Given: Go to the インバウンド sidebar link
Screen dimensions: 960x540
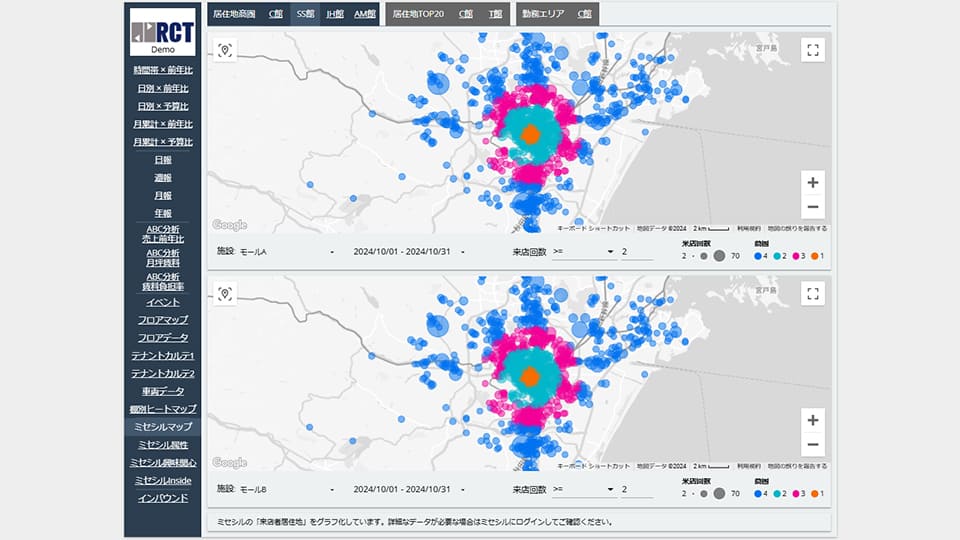Looking at the screenshot, I should [163, 498].
